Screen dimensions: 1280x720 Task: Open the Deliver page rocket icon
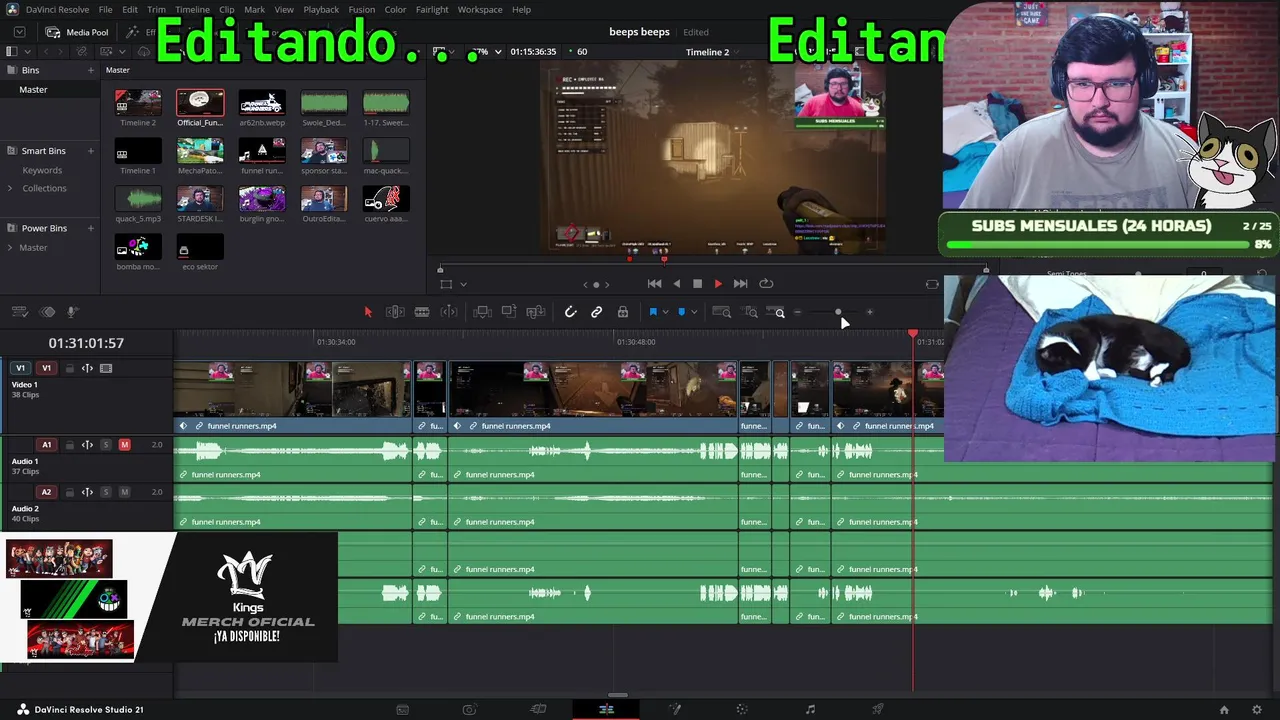(877, 710)
